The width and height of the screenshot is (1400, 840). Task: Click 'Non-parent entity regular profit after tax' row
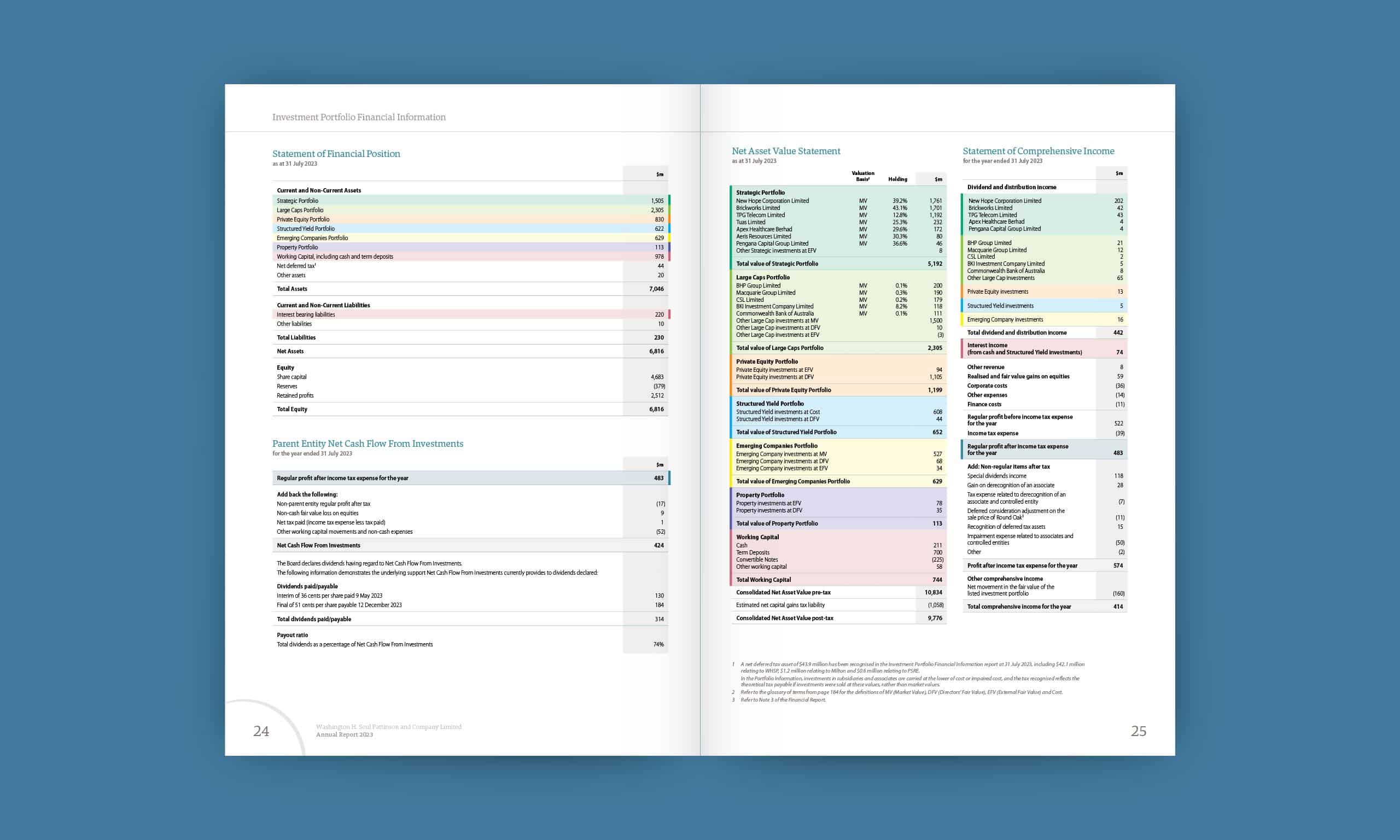point(471,503)
